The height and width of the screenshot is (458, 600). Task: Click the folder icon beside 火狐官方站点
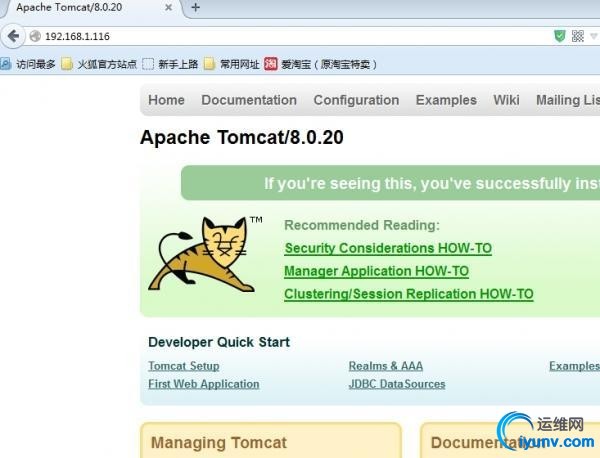pyautogui.click(x=67, y=64)
